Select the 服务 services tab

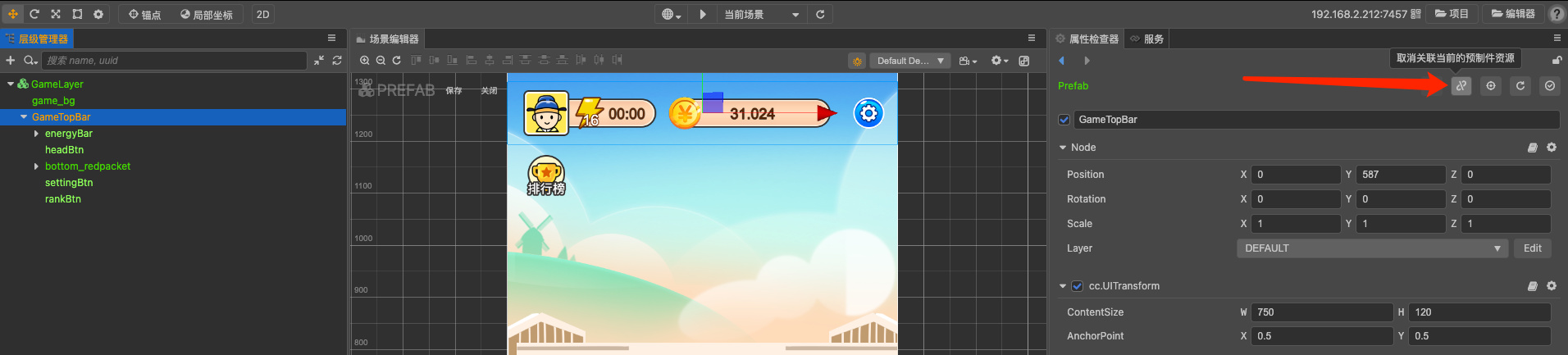(x=1147, y=39)
